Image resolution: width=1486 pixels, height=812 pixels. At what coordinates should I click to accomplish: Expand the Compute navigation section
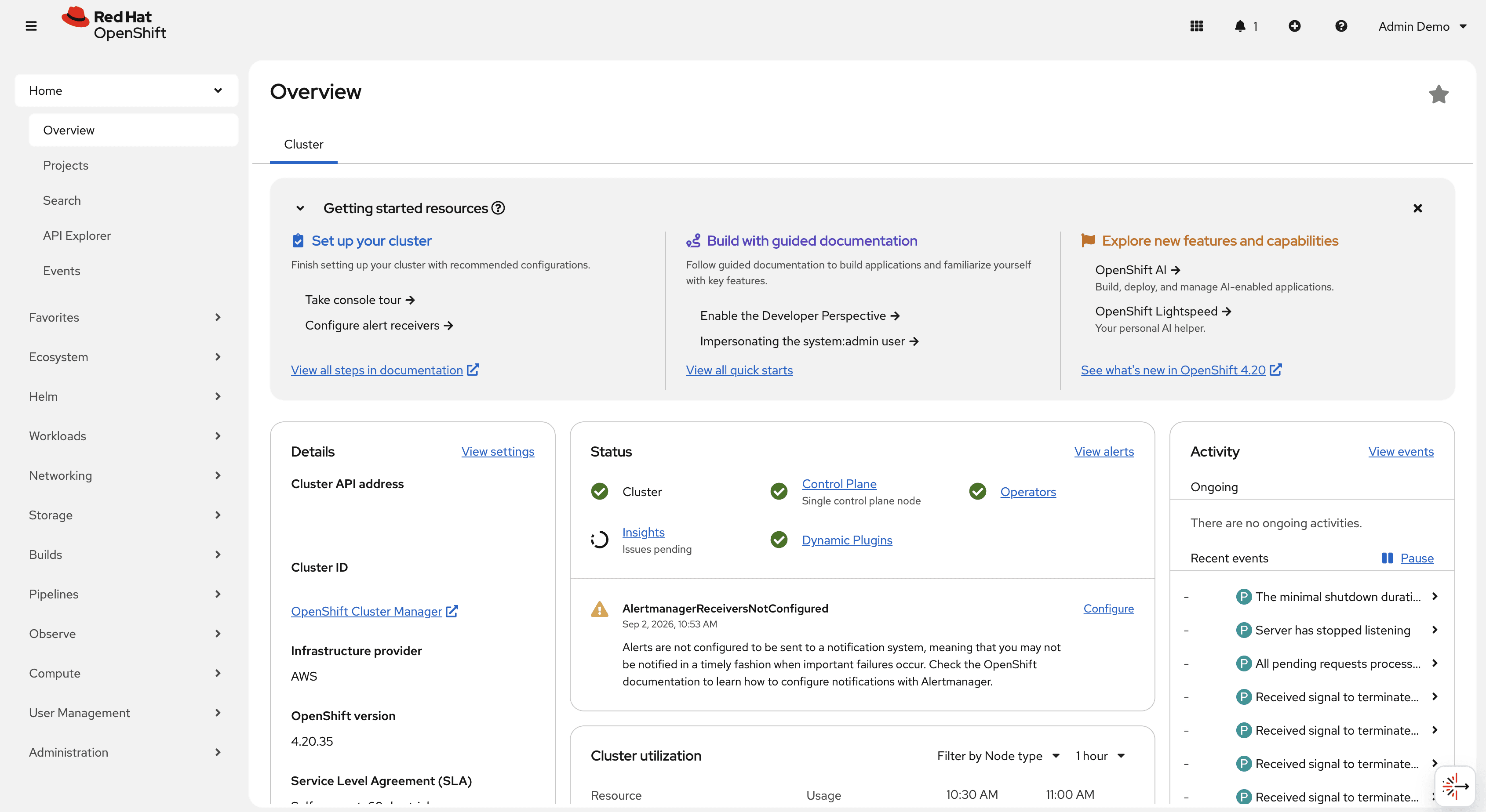coord(126,673)
